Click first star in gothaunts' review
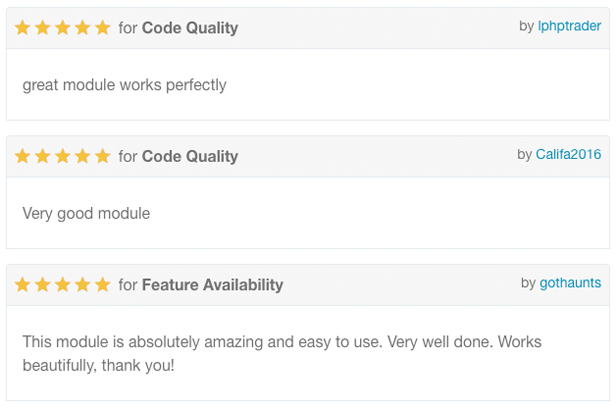Image resolution: width=616 pixels, height=420 pixels. (23, 284)
